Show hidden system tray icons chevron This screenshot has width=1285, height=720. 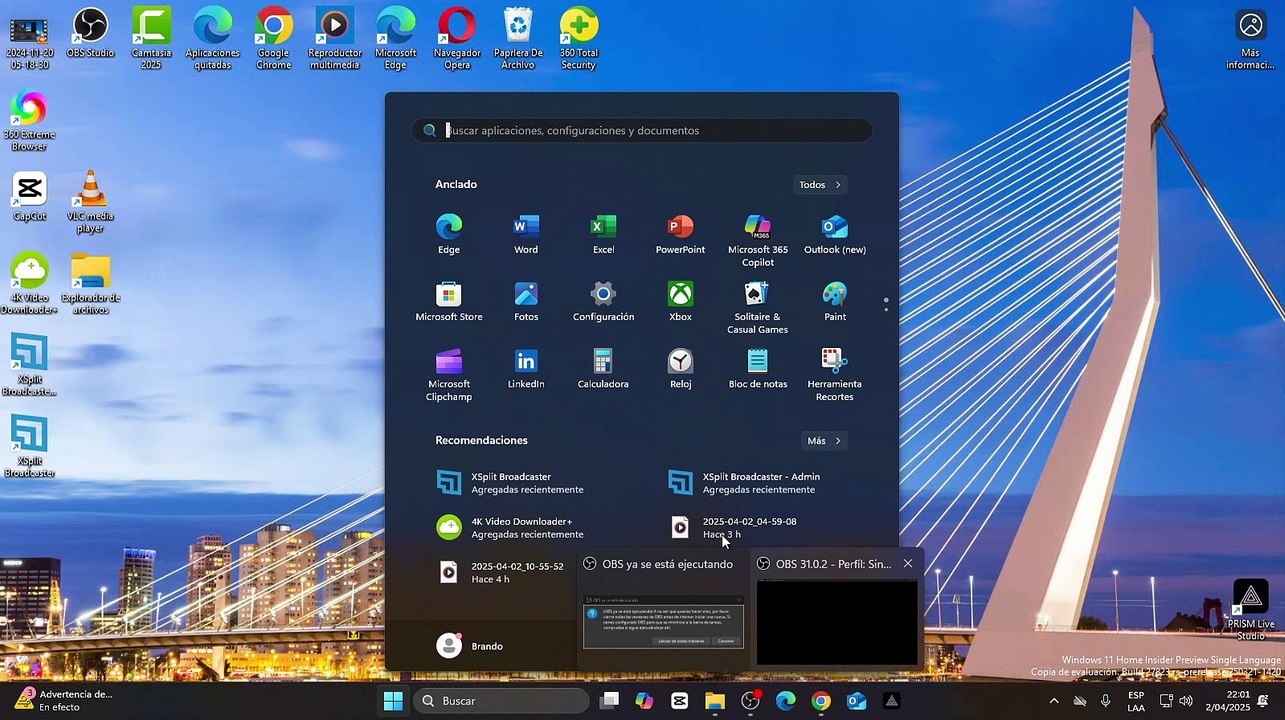(x=1053, y=701)
